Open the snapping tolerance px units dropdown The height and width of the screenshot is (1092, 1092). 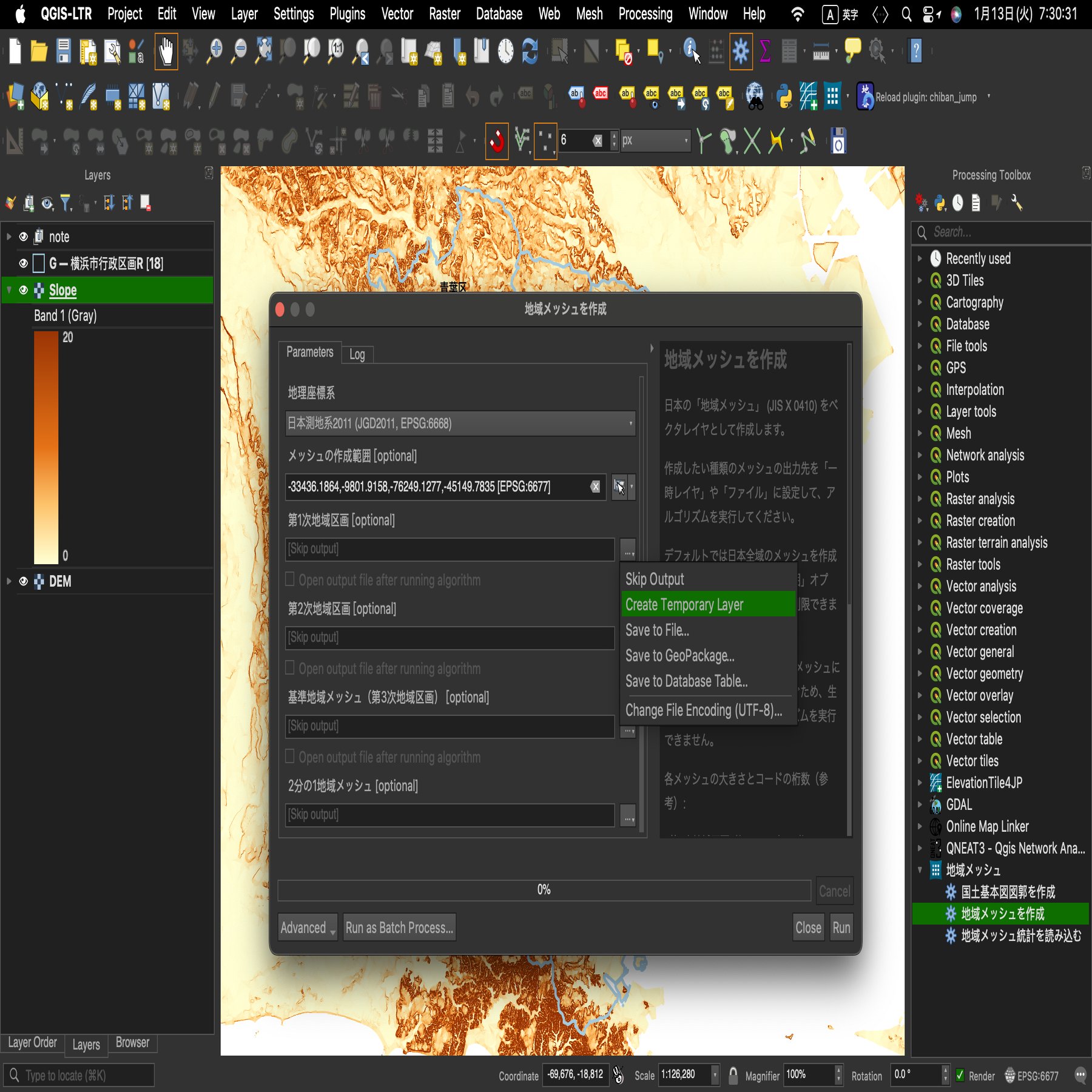[x=655, y=141]
